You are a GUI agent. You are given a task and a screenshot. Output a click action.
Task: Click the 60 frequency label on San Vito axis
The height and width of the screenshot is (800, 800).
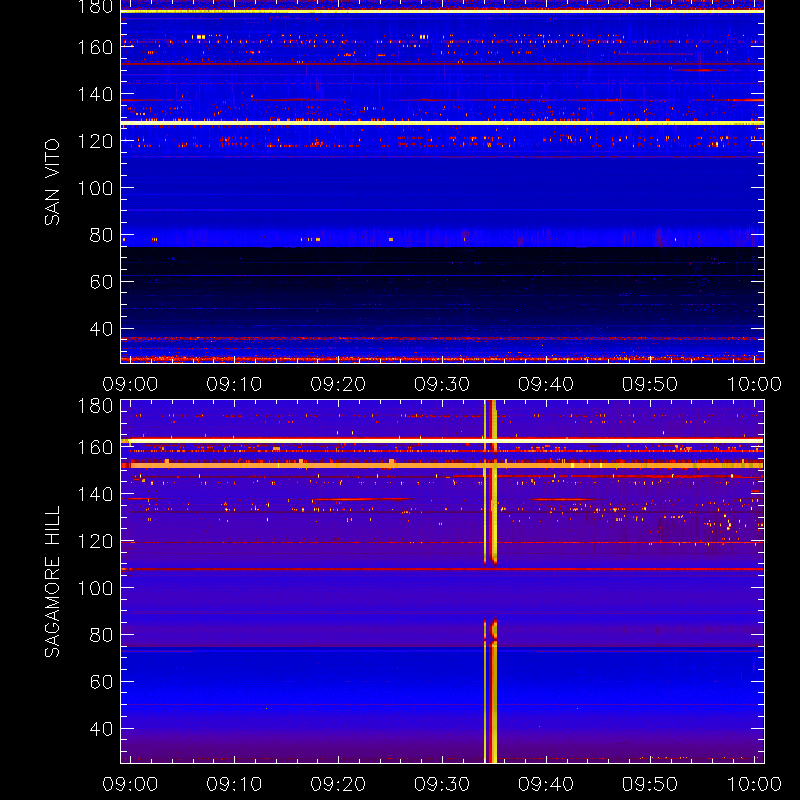click(x=101, y=282)
